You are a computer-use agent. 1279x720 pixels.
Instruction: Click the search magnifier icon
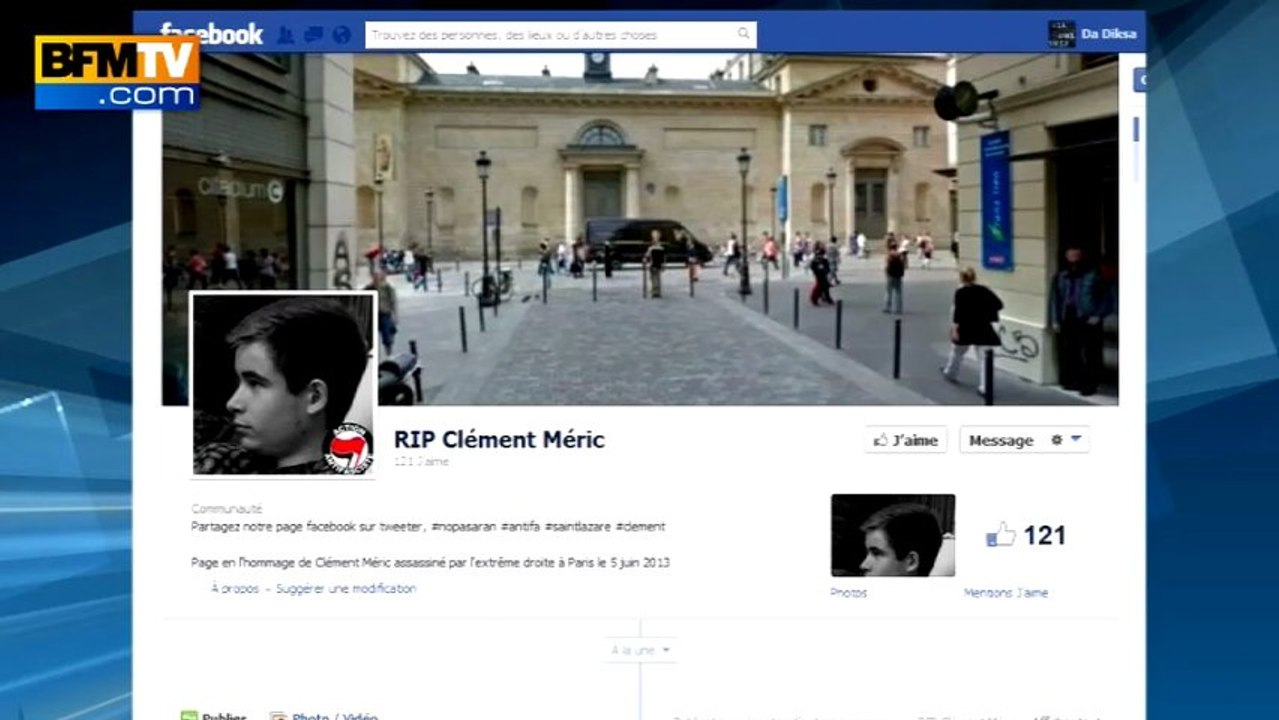743,34
